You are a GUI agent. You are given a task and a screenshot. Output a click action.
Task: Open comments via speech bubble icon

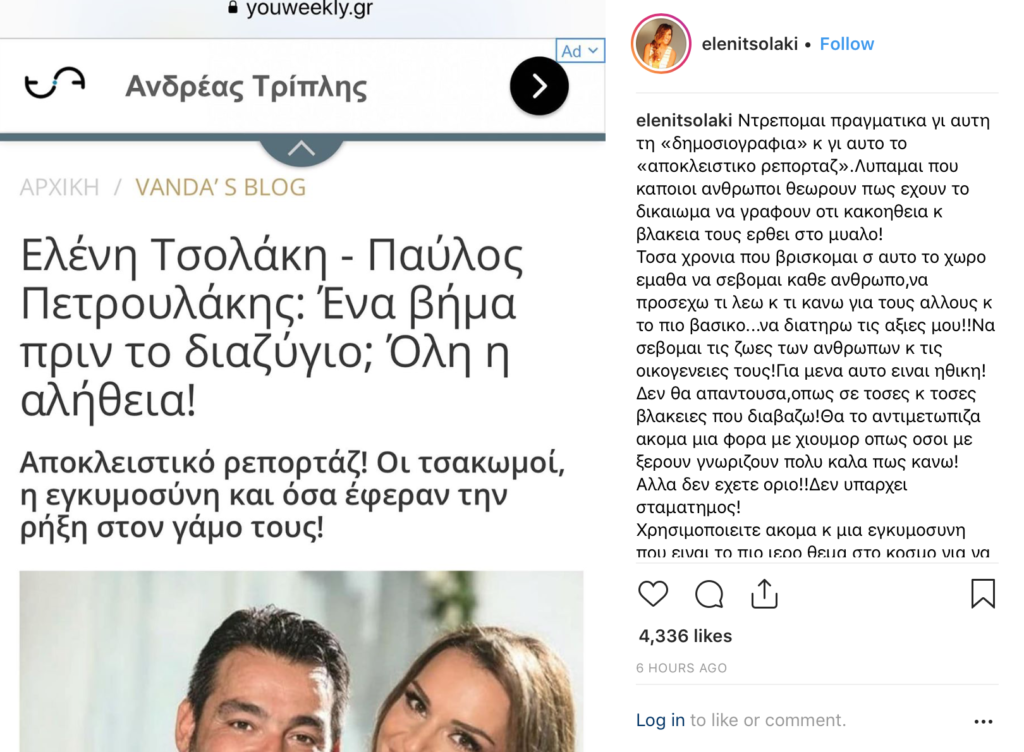coord(709,594)
